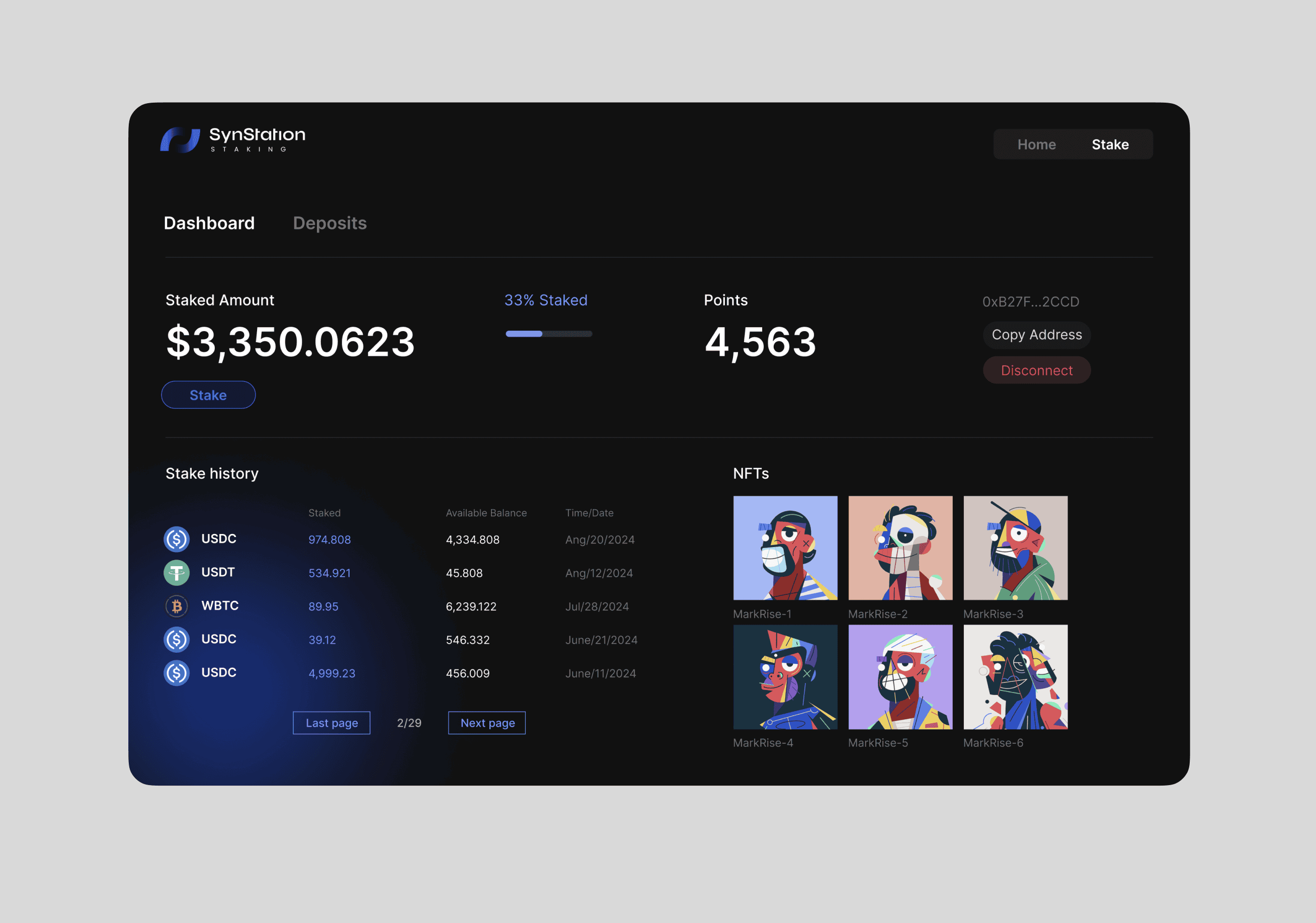Screen dimensions: 1316x923
Task: Click the SynStation logo icon
Action: point(180,140)
